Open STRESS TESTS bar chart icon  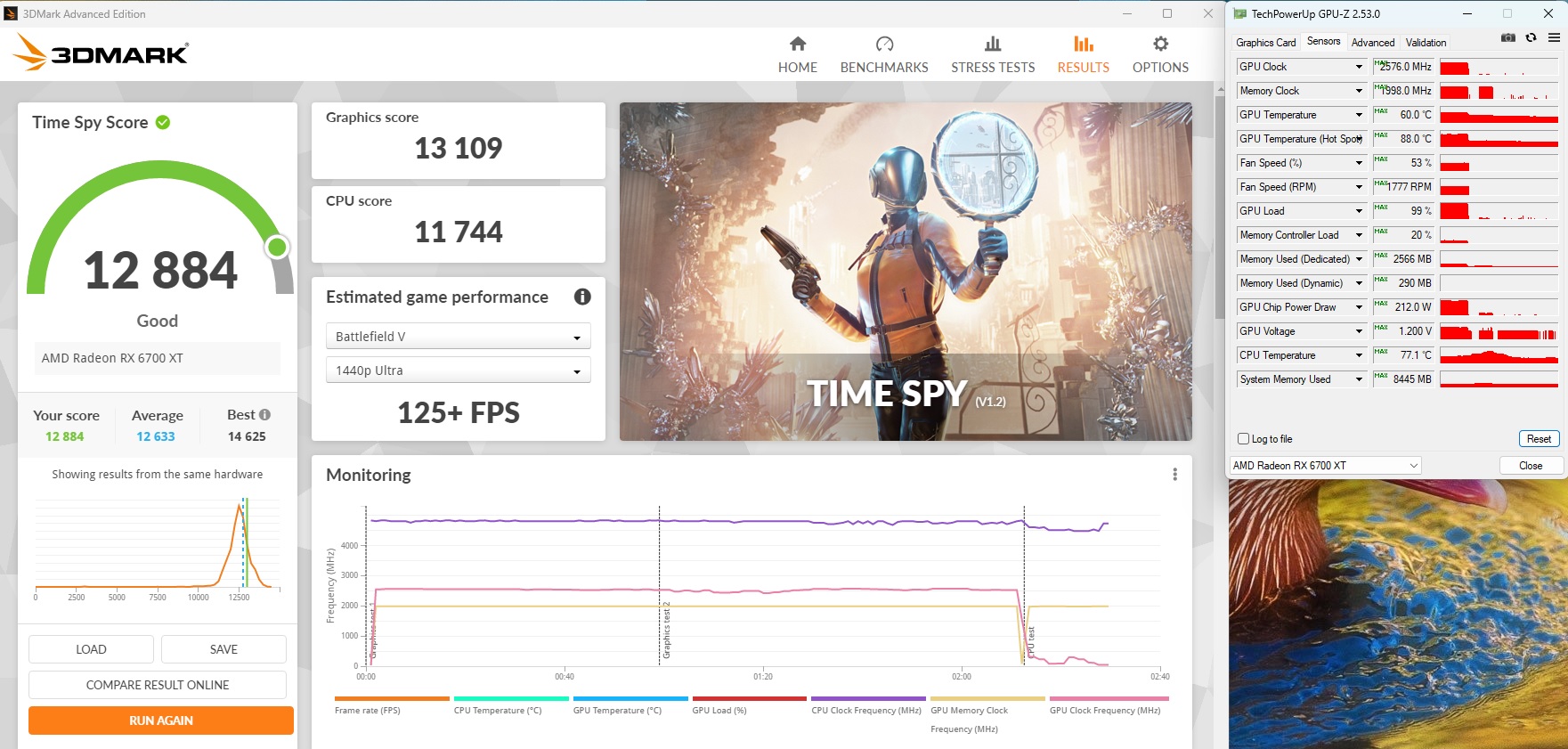[993, 44]
